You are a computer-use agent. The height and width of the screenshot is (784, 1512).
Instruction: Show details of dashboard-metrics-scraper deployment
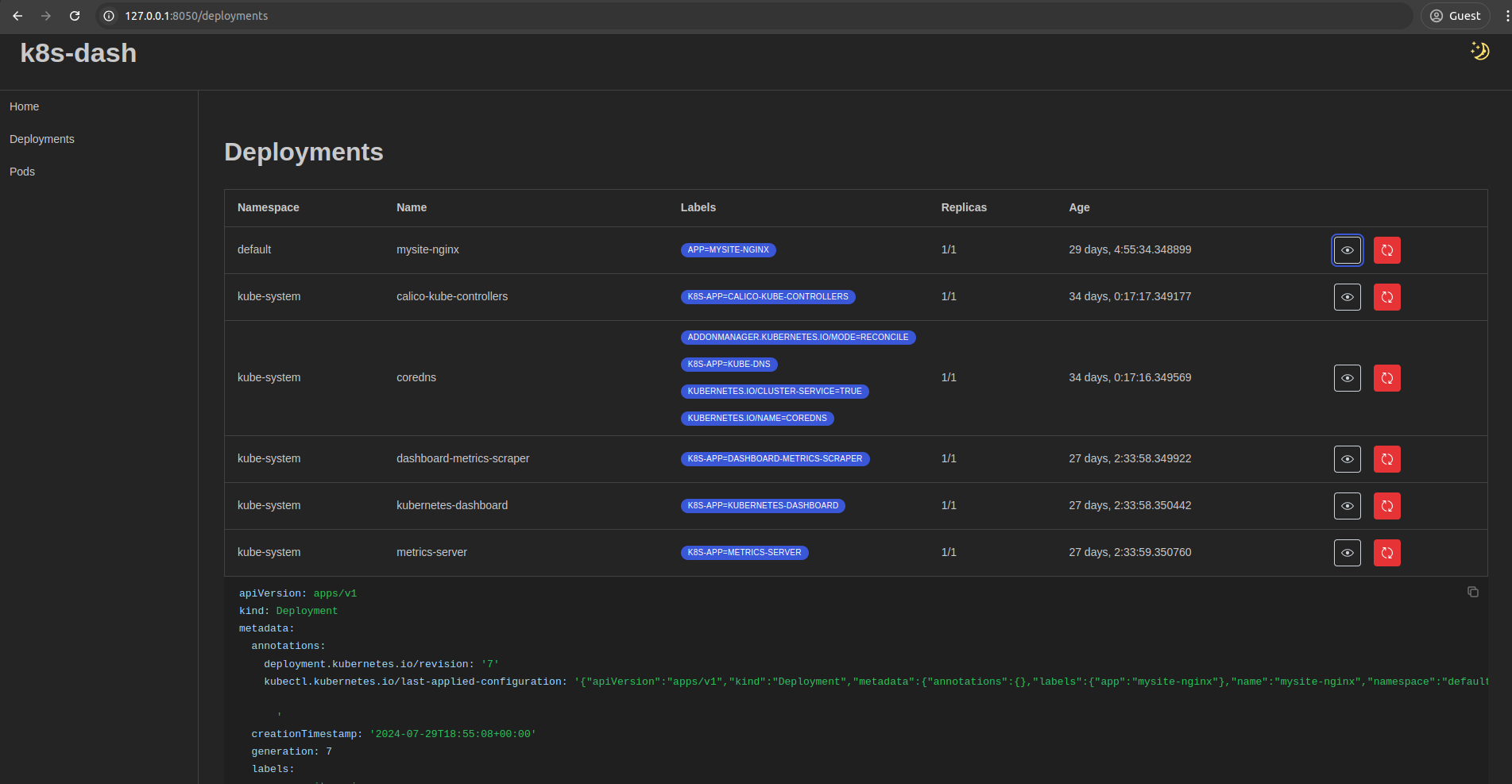(x=1347, y=459)
